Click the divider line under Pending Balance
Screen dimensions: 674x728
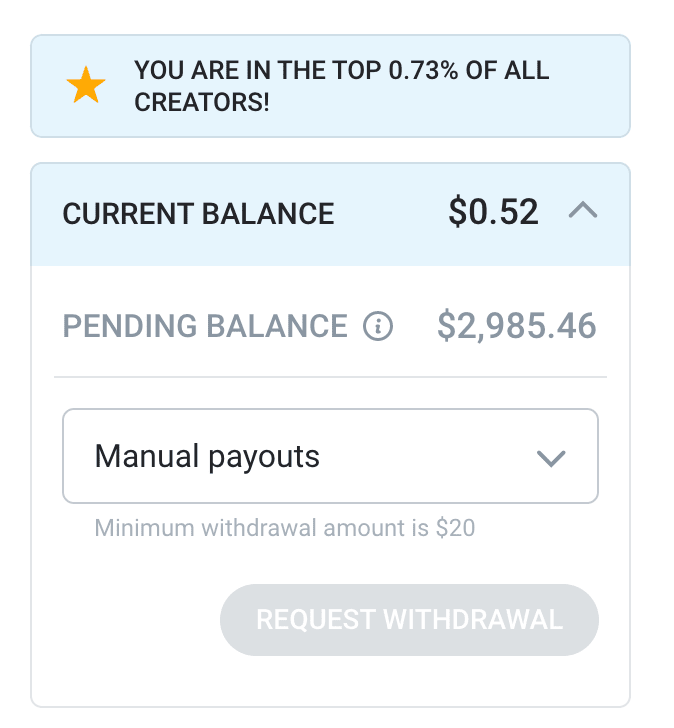click(330, 377)
